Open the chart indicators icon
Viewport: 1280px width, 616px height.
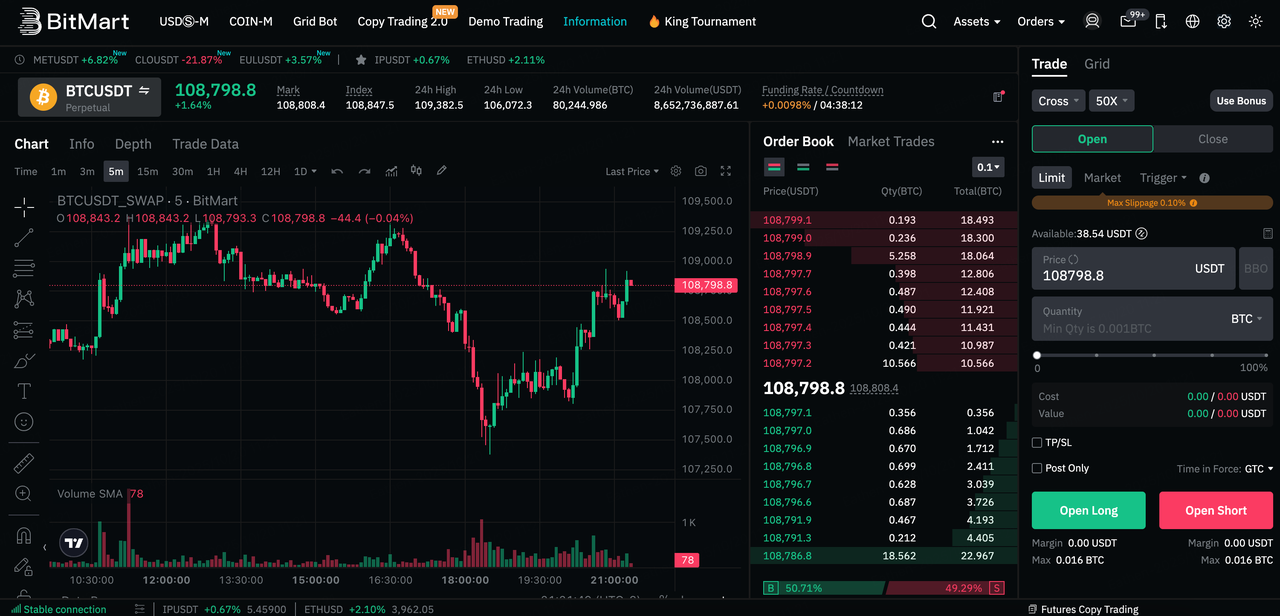coord(391,172)
